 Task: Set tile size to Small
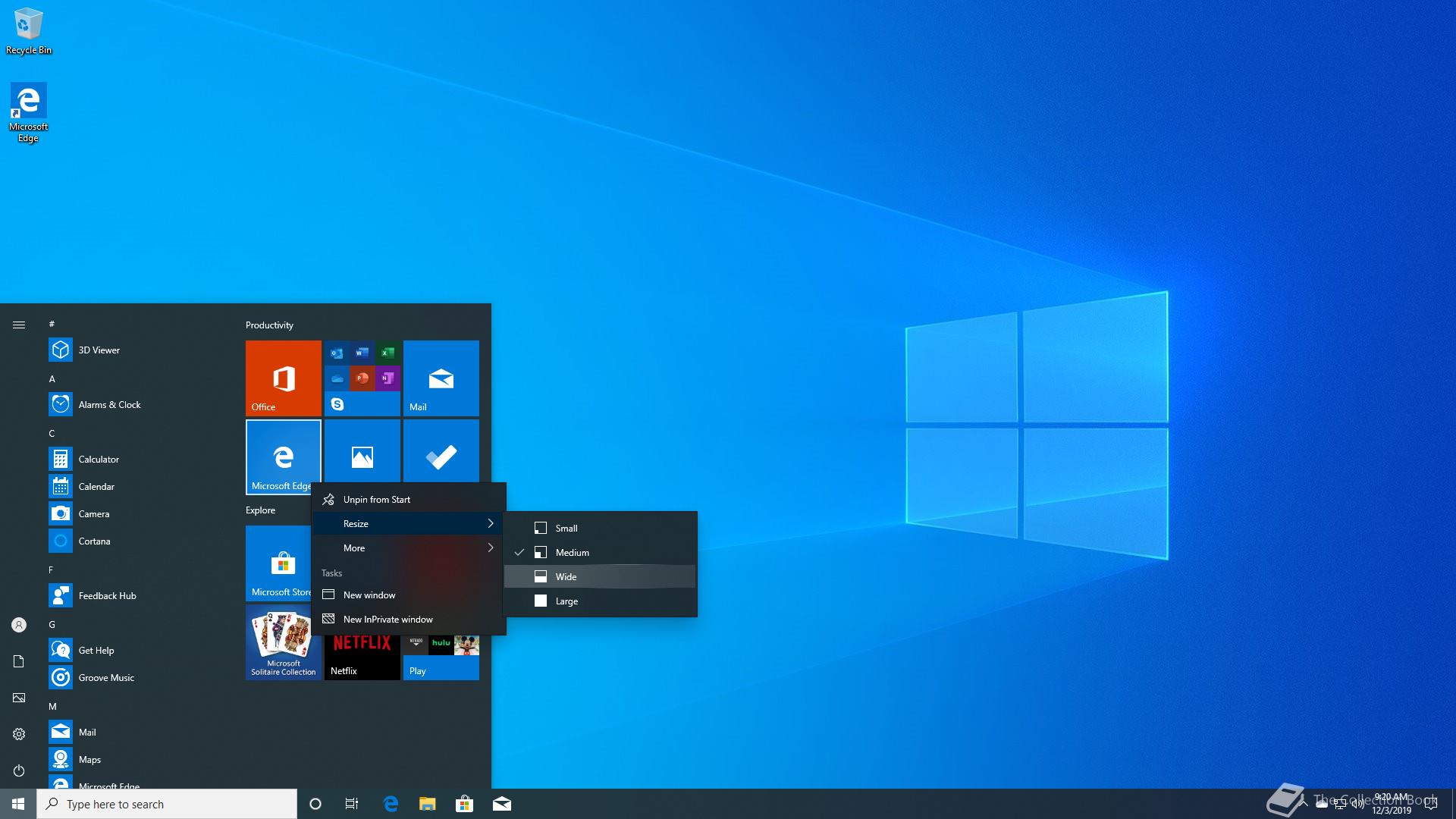pyautogui.click(x=601, y=529)
